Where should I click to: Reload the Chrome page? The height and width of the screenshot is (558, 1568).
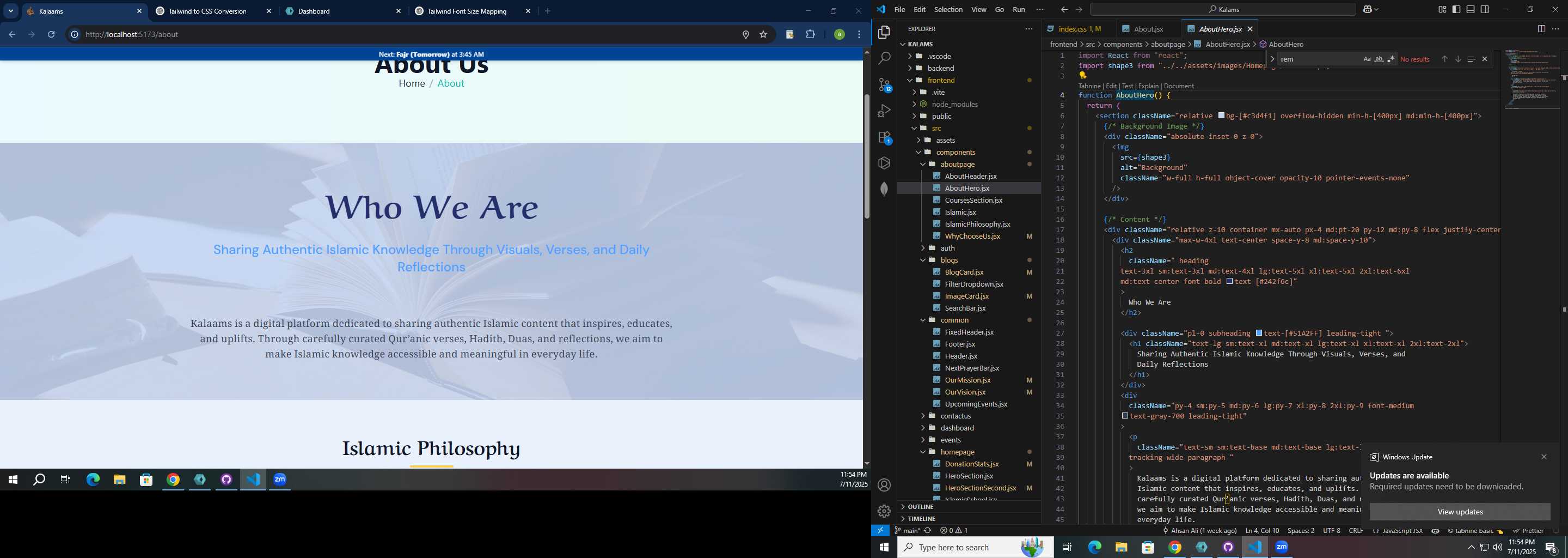coord(52,35)
